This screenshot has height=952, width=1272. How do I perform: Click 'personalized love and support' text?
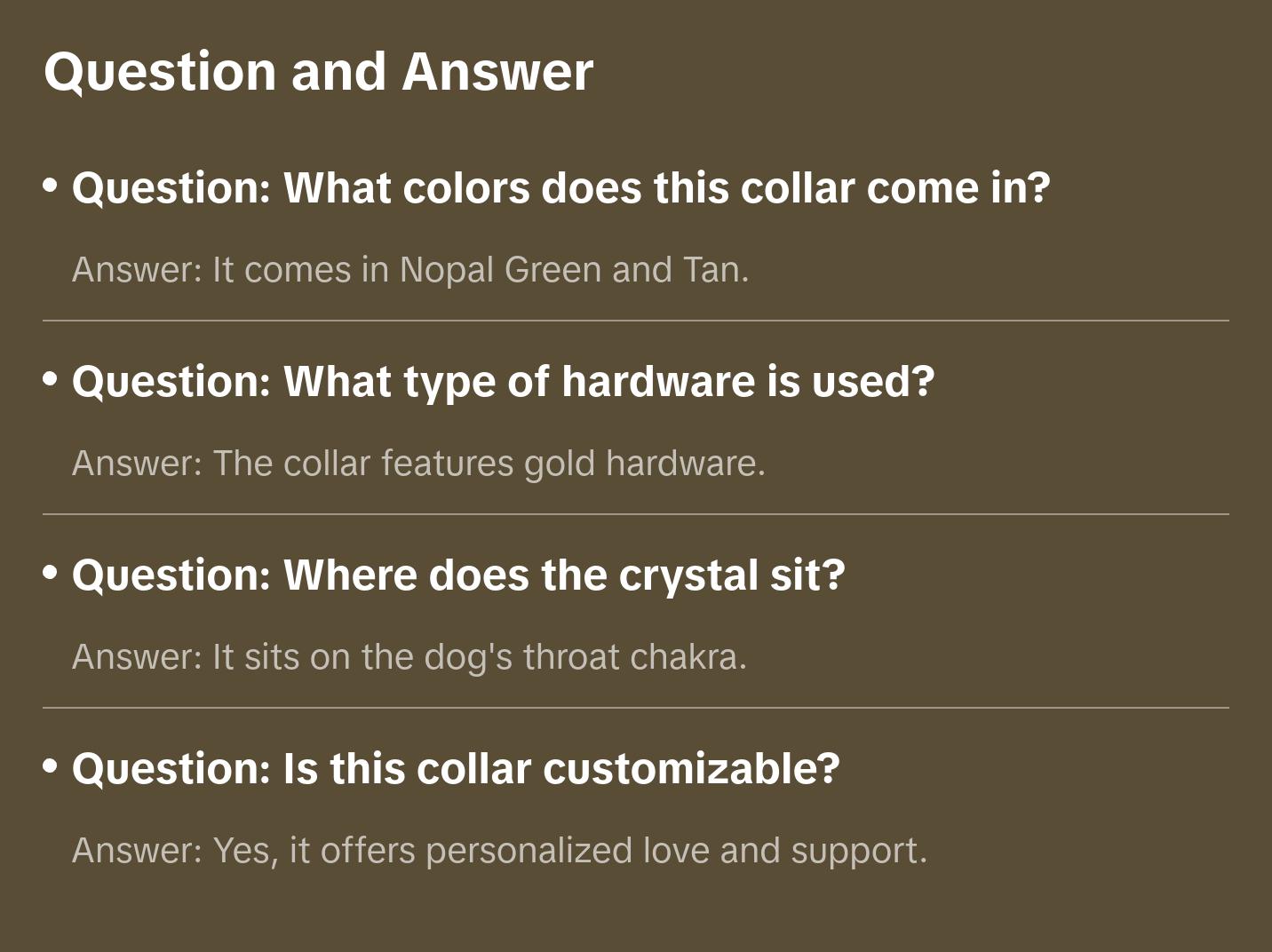coord(677,851)
